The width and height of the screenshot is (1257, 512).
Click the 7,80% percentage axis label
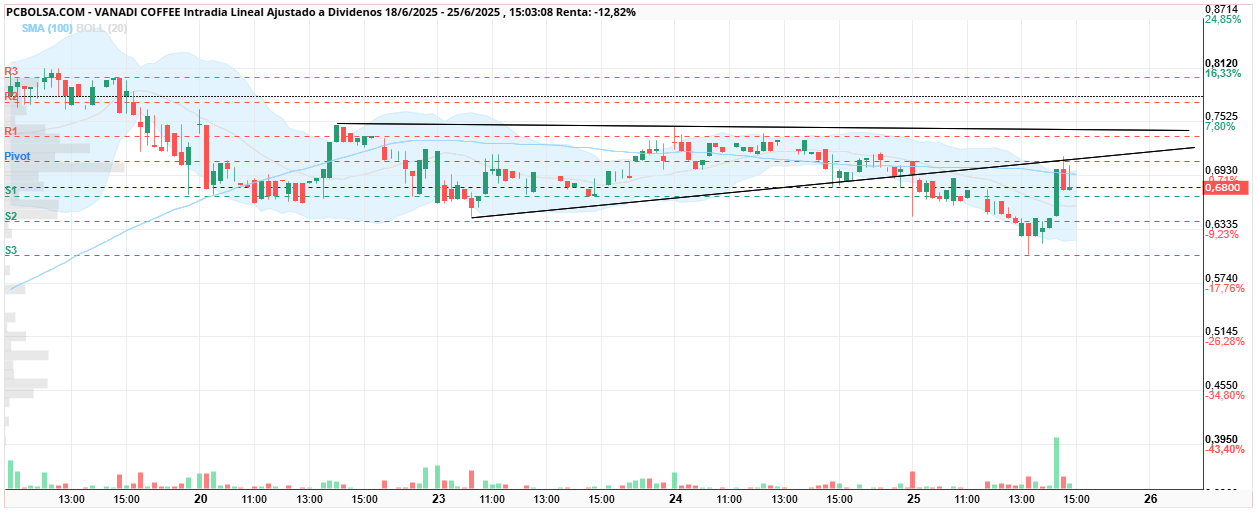pyautogui.click(x=1221, y=126)
